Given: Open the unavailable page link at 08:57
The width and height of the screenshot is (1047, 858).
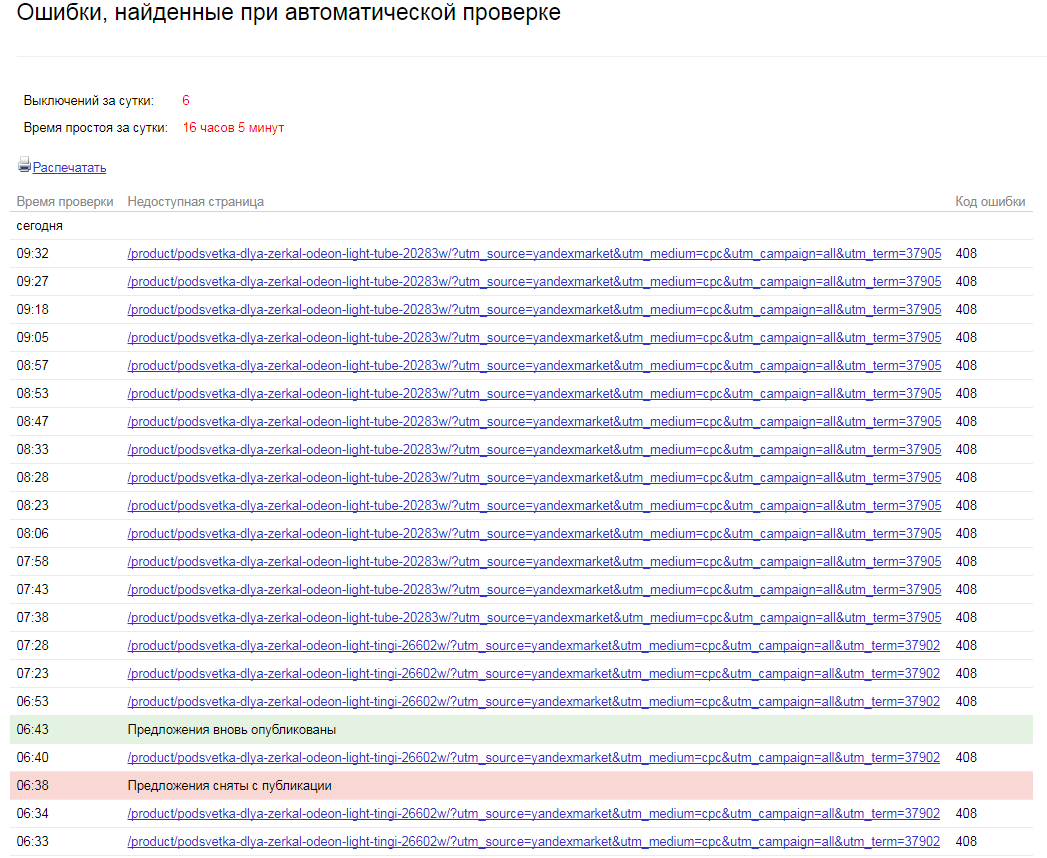Looking at the screenshot, I should pyautogui.click(x=534, y=366).
